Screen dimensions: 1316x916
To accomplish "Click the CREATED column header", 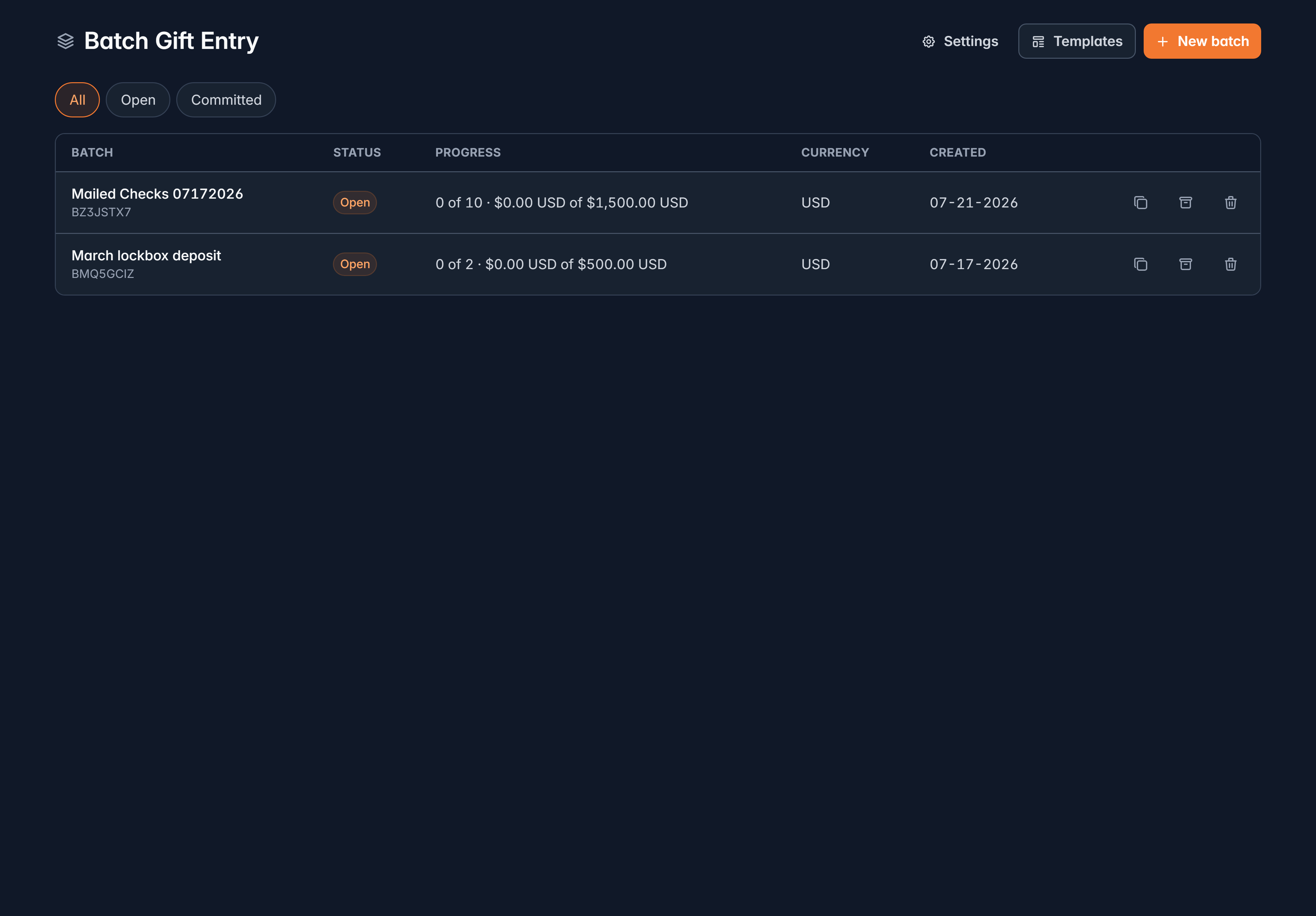I will click(x=958, y=152).
